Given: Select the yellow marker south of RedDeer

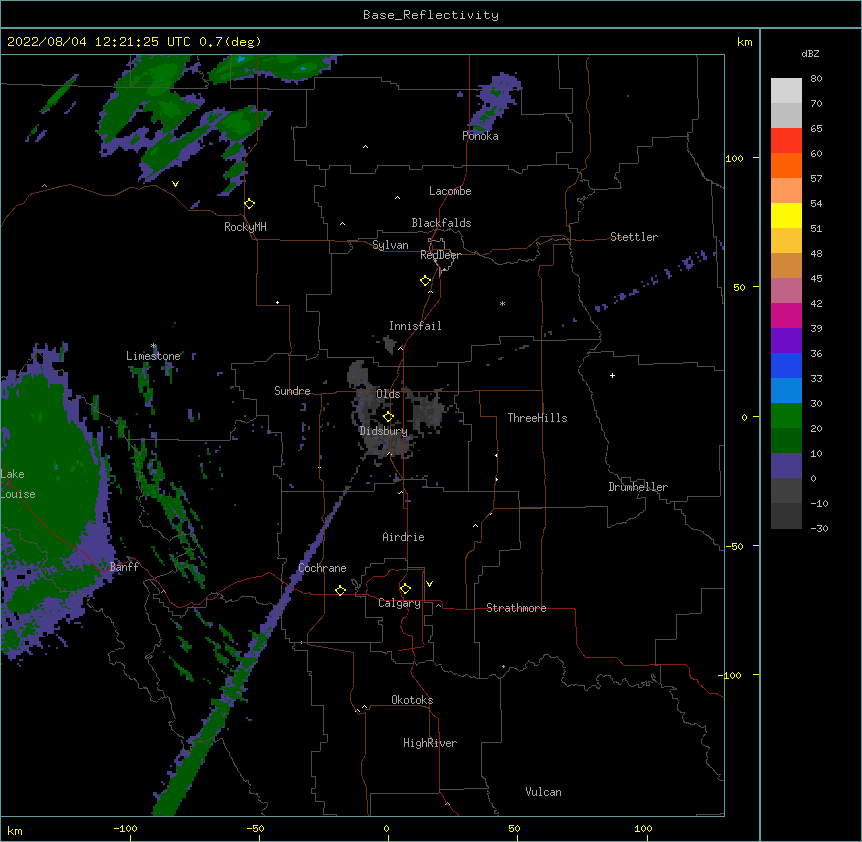Looking at the screenshot, I should click(426, 281).
